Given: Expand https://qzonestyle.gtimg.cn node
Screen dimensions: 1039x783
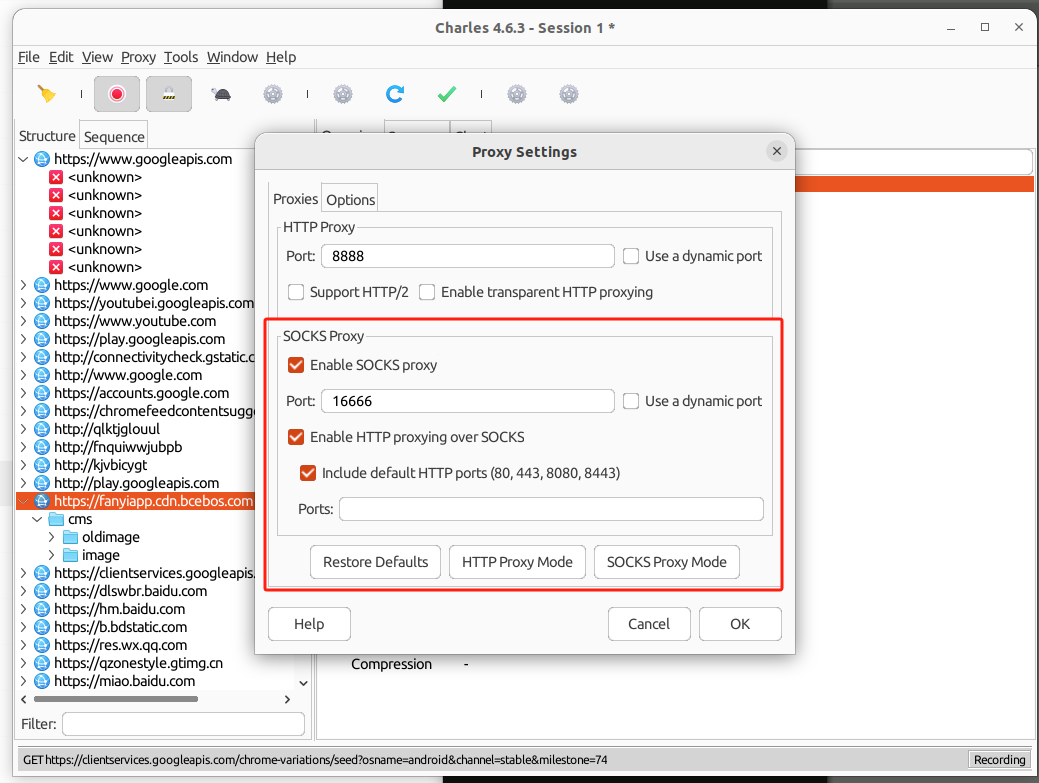Looking at the screenshot, I should 23,663.
